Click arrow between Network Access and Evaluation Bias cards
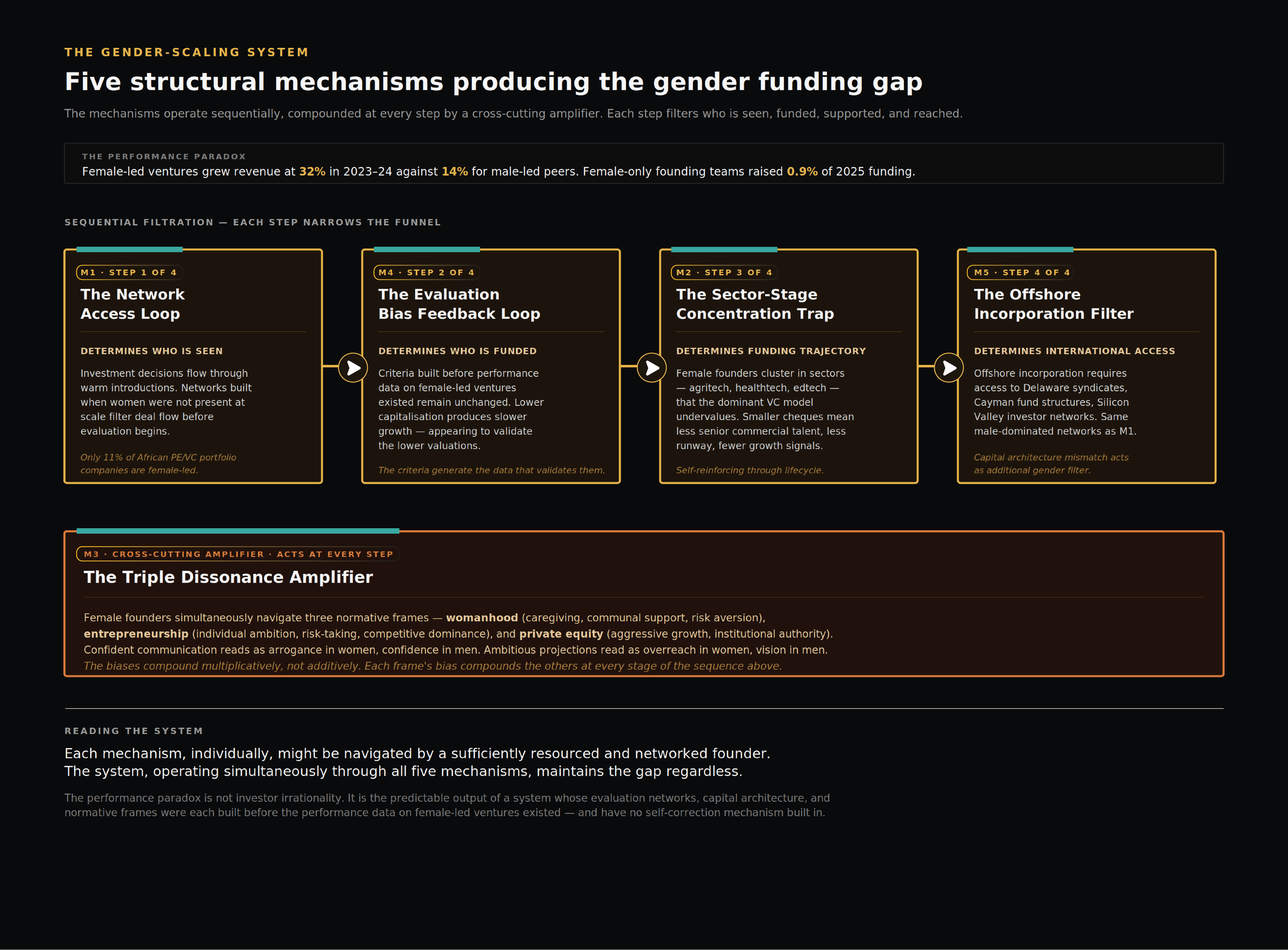 pos(353,367)
